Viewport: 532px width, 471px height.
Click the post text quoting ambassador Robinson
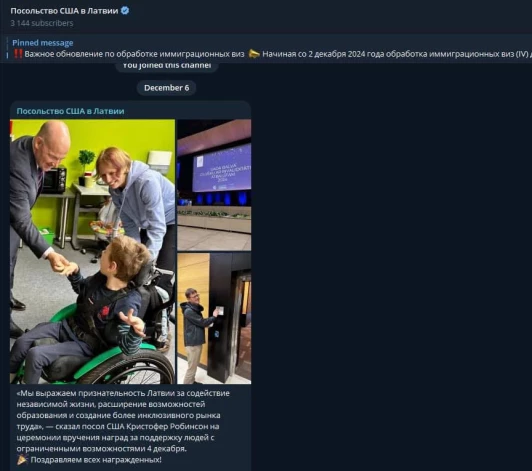[123, 421]
